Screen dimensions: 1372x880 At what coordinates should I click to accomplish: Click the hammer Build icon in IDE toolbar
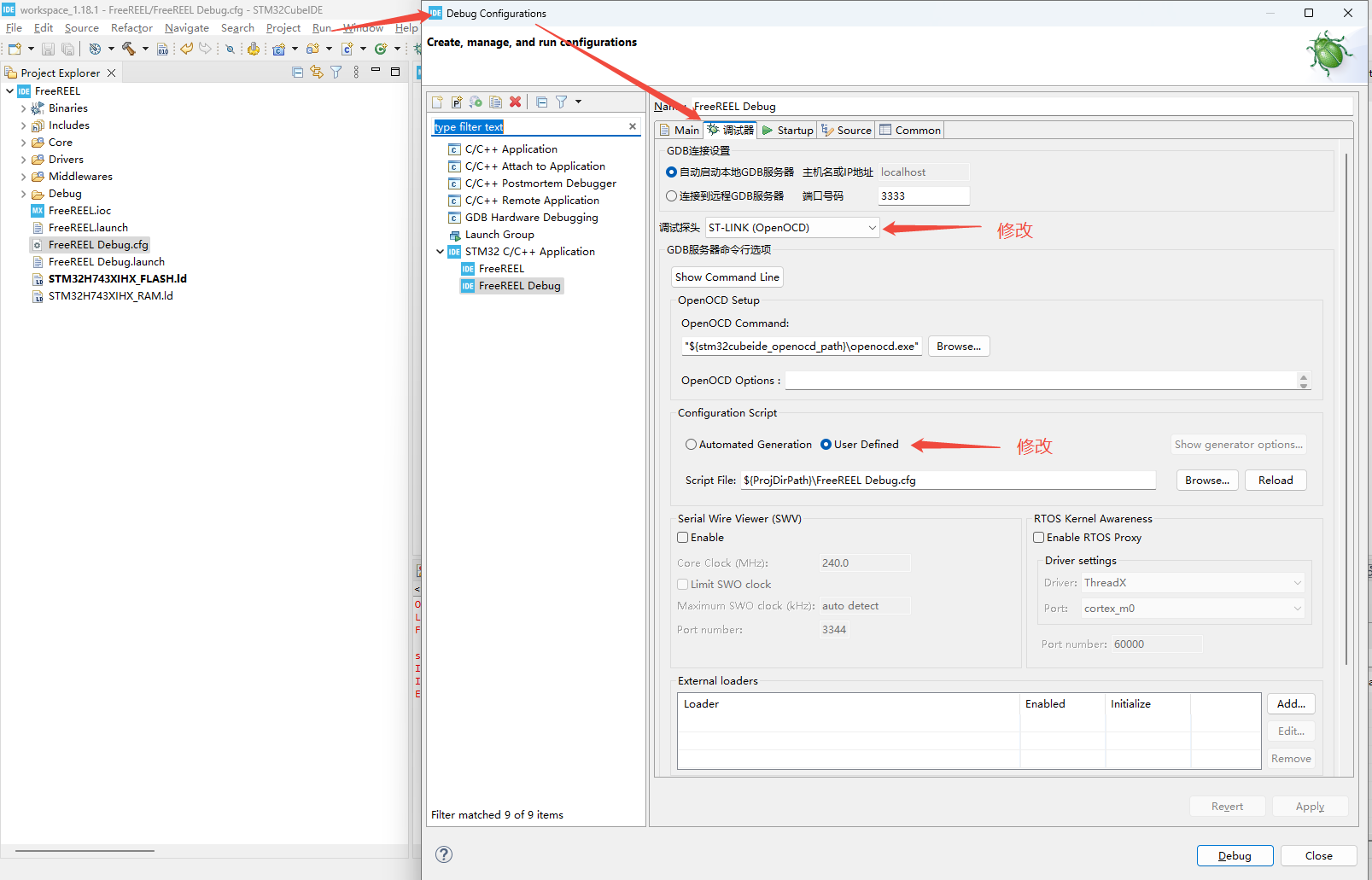129,49
